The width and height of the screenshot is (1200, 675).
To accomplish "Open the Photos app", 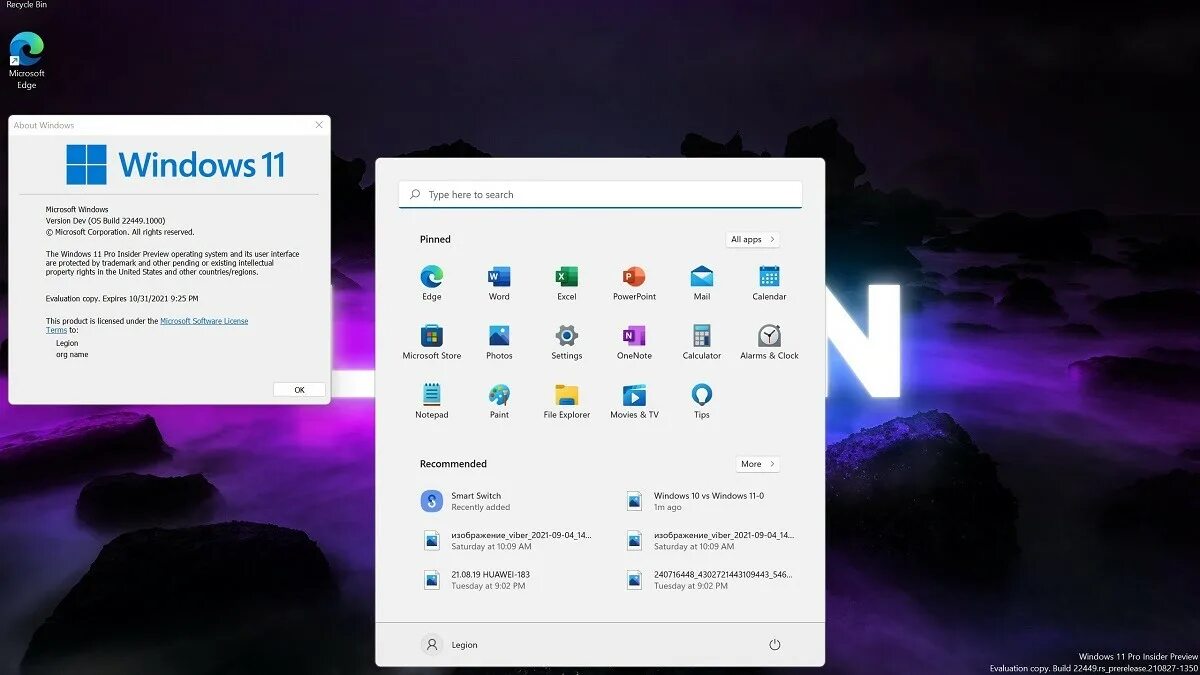I will click(499, 342).
